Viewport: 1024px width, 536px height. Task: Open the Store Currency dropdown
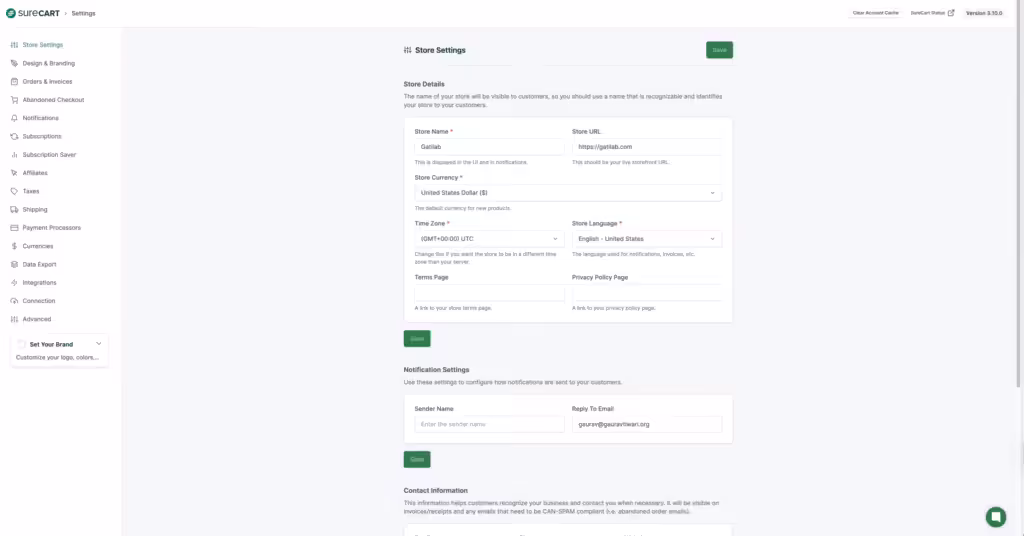coord(567,193)
